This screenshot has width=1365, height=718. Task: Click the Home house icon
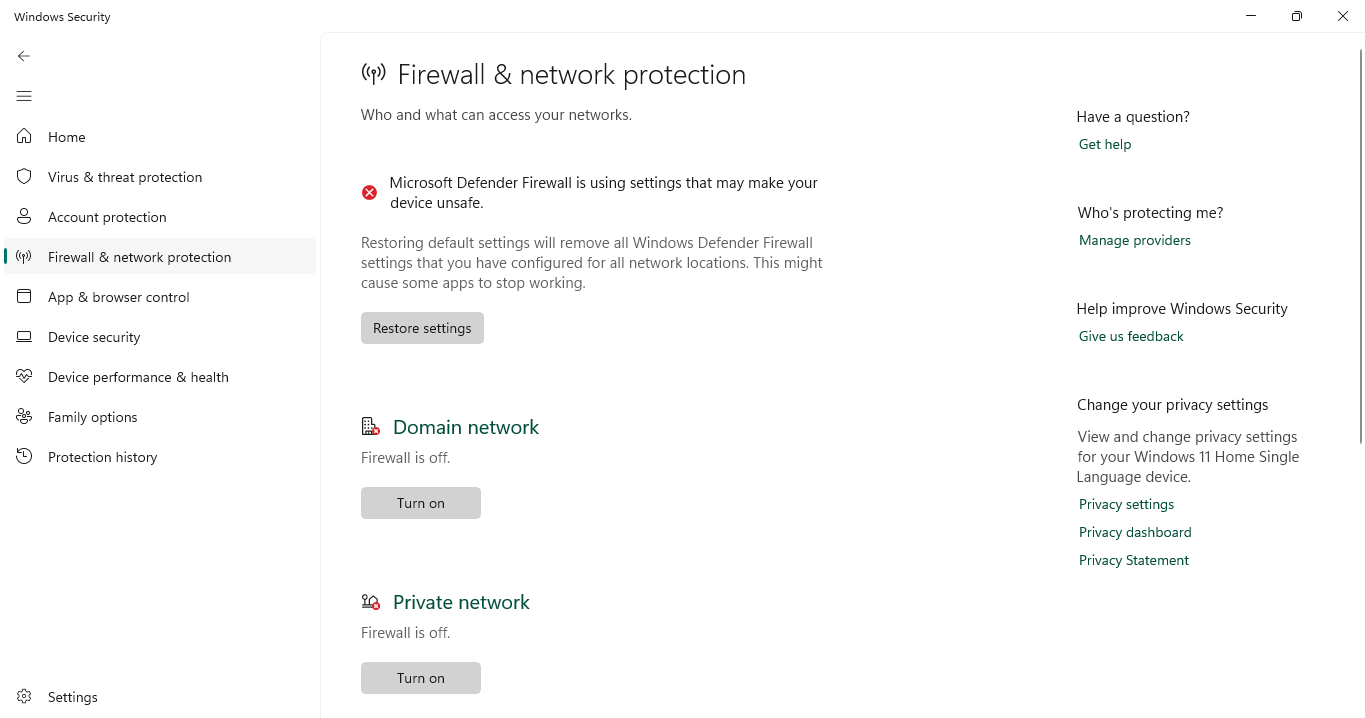(24, 137)
